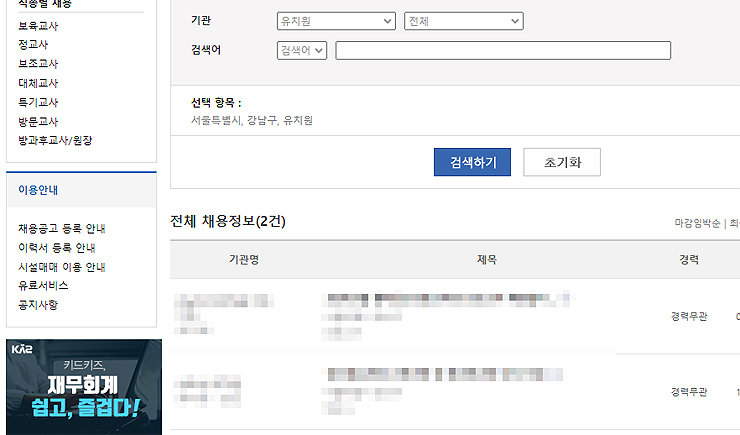Click the 키드키즈 재무회계 banner ad
740x435 pixels.
(x=84, y=387)
